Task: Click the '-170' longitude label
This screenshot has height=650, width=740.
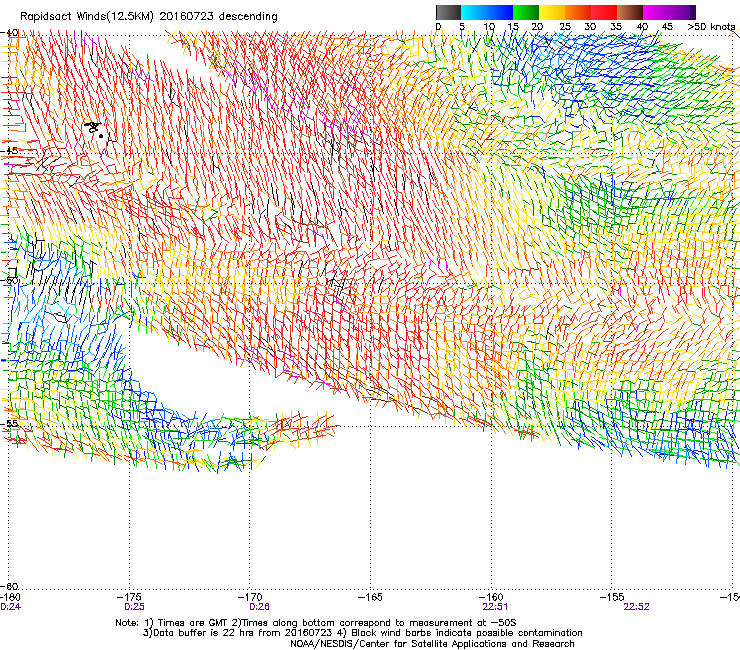Action: 251,597
